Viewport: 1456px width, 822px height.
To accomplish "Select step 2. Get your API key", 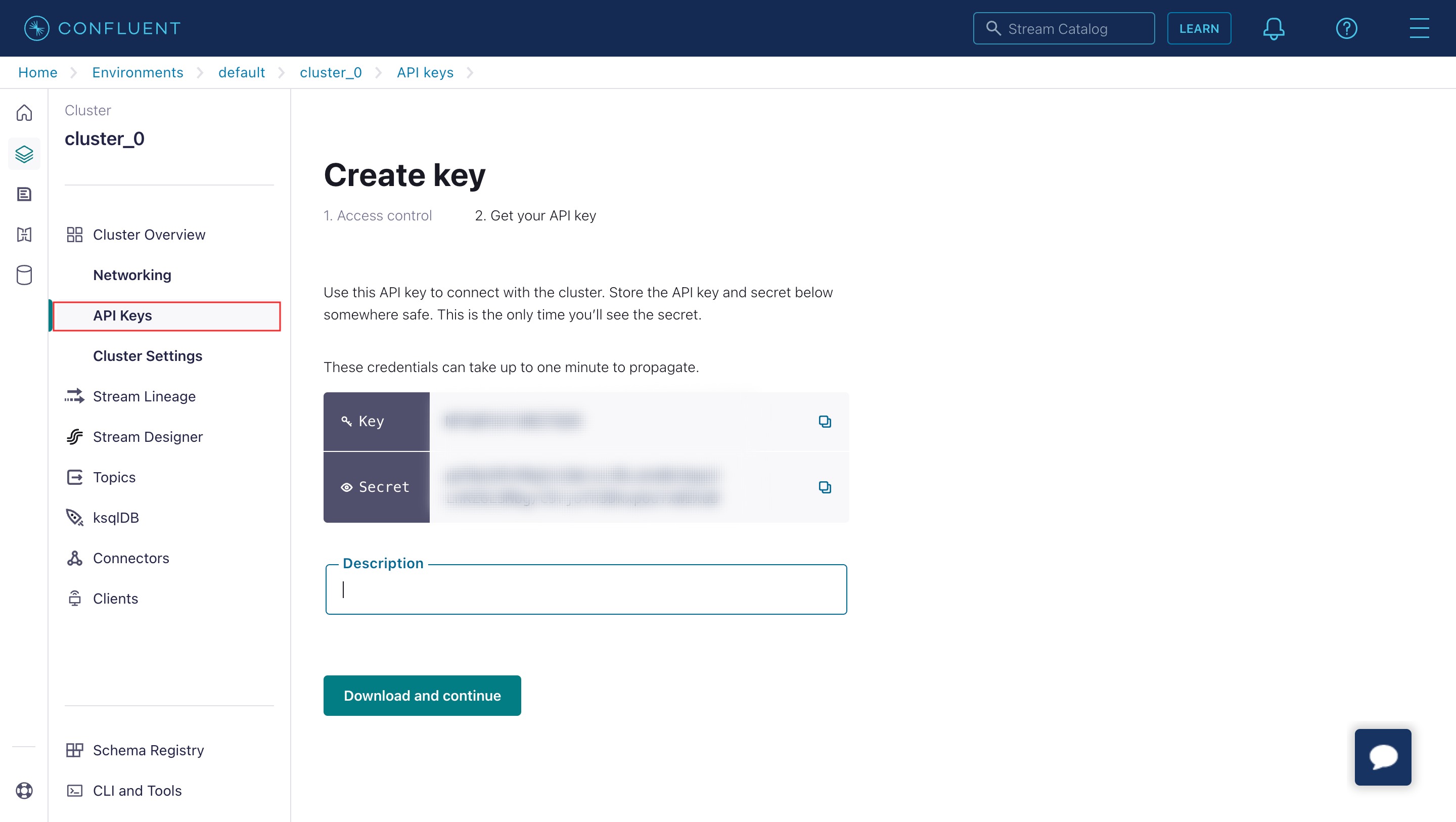I will pyautogui.click(x=535, y=215).
